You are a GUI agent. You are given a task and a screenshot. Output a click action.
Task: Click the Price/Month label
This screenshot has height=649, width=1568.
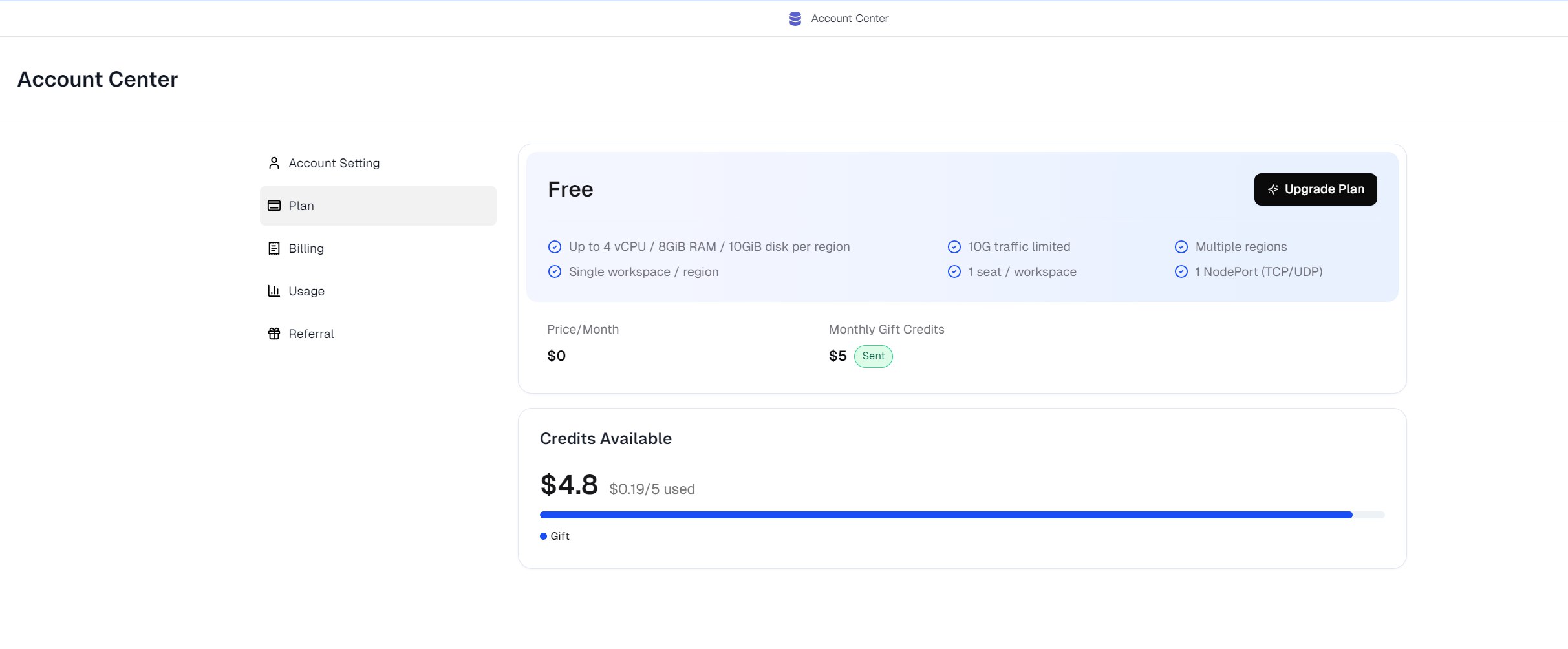pos(583,330)
